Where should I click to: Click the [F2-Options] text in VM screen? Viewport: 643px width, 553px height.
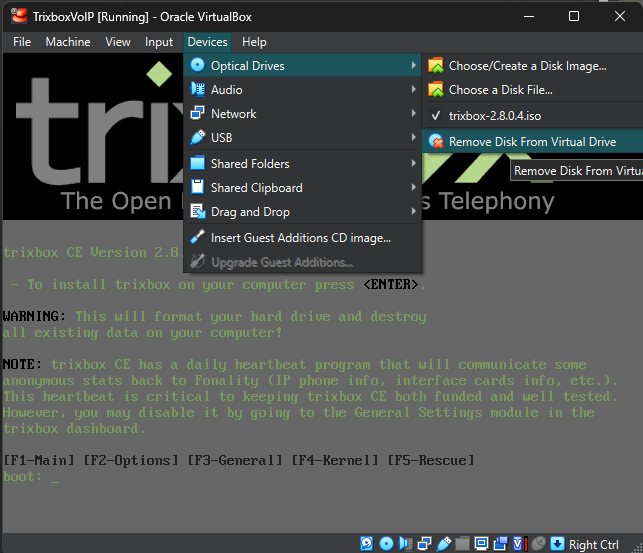(x=131, y=460)
